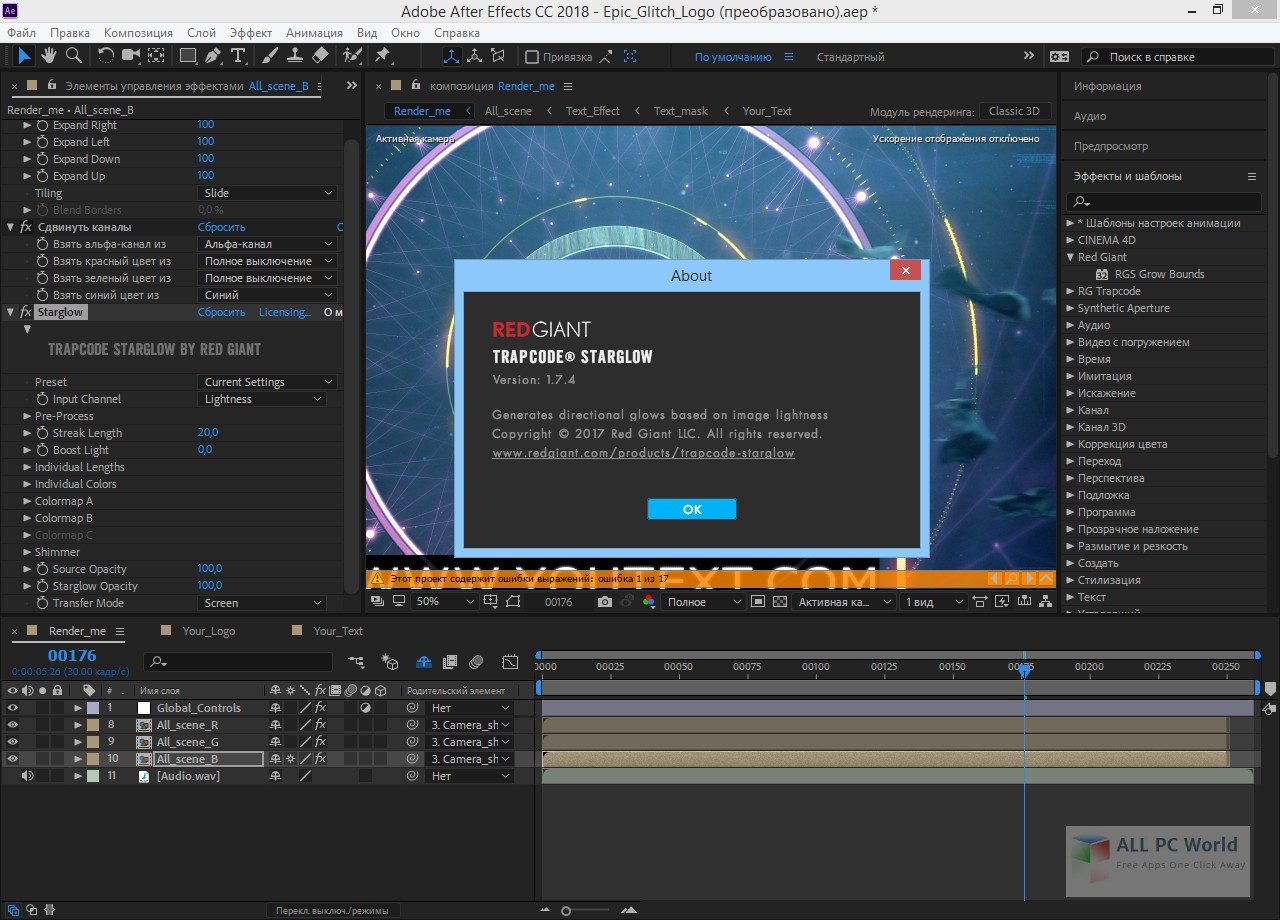Image resolution: width=1280 pixels, height=920 pixels.
Task: Open the Эффект menu
Action: [x=251, y=33]
